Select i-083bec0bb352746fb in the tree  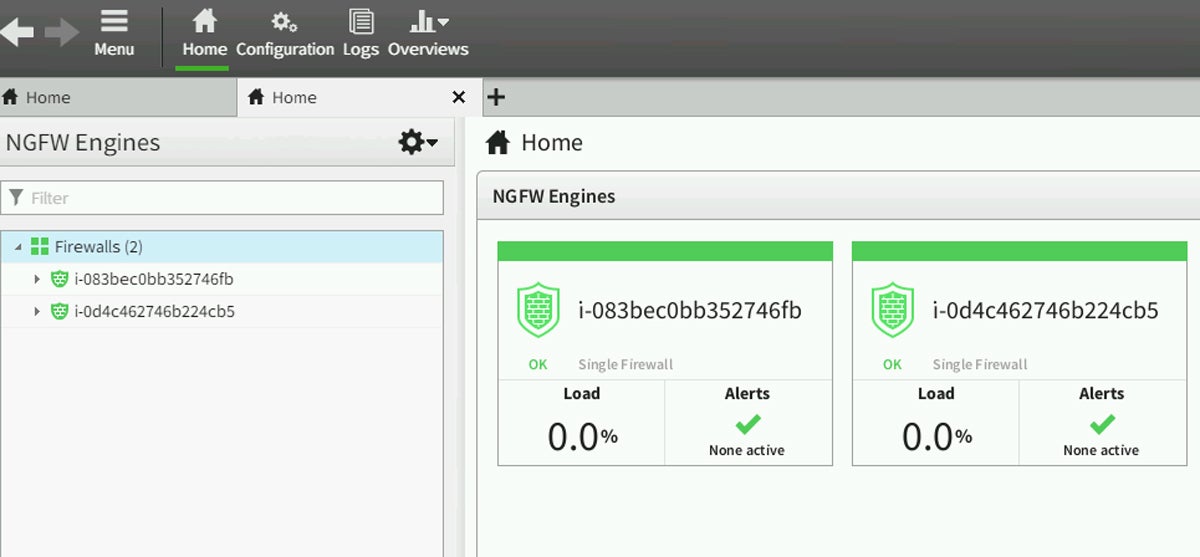pyautogui.click(x=154, y=279)
